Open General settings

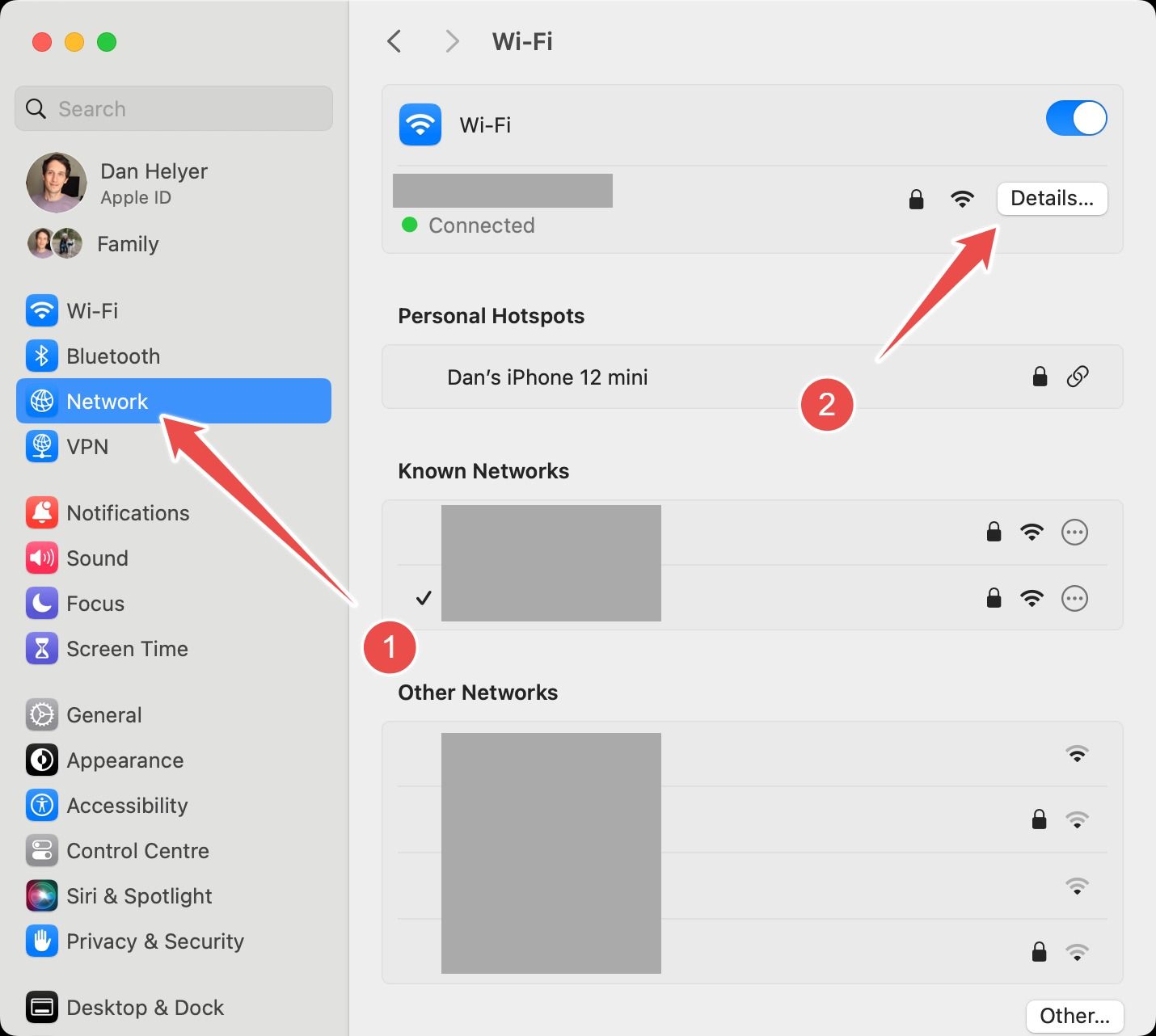click(x=173, y=714)
